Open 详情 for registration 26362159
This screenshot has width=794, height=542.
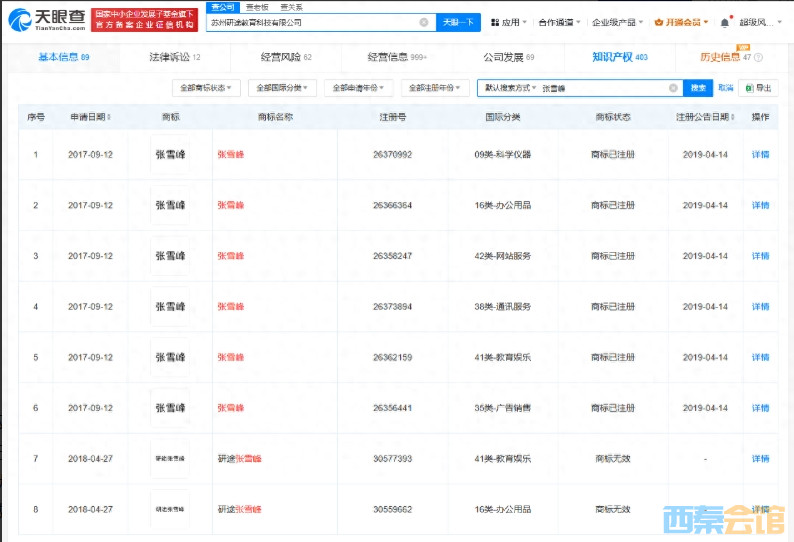pyautogui.click(x=760, y=357)
